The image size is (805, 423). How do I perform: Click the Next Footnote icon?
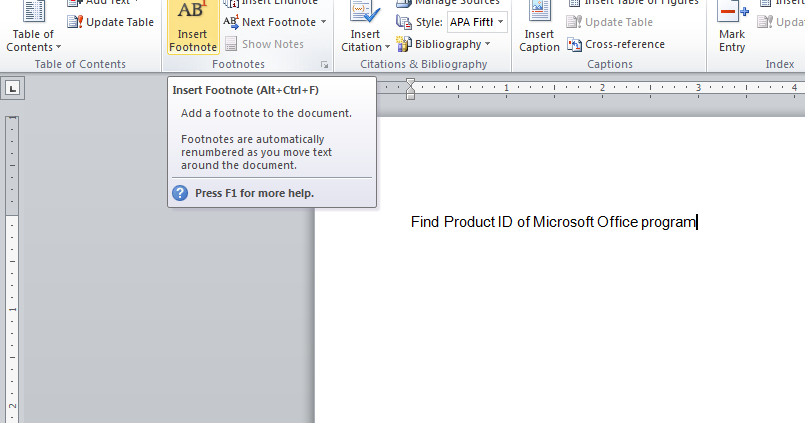coord(231,22)
